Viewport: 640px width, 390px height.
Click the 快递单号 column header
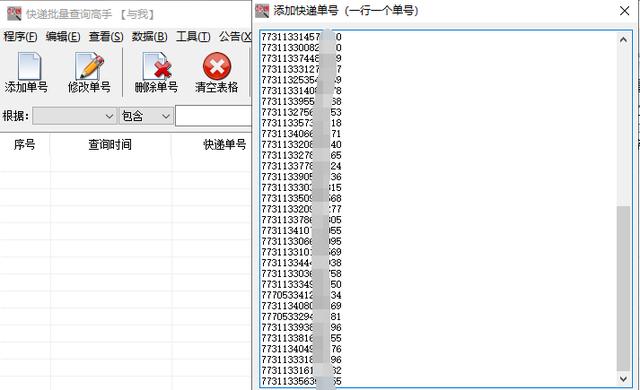click(x=212, y=144)
